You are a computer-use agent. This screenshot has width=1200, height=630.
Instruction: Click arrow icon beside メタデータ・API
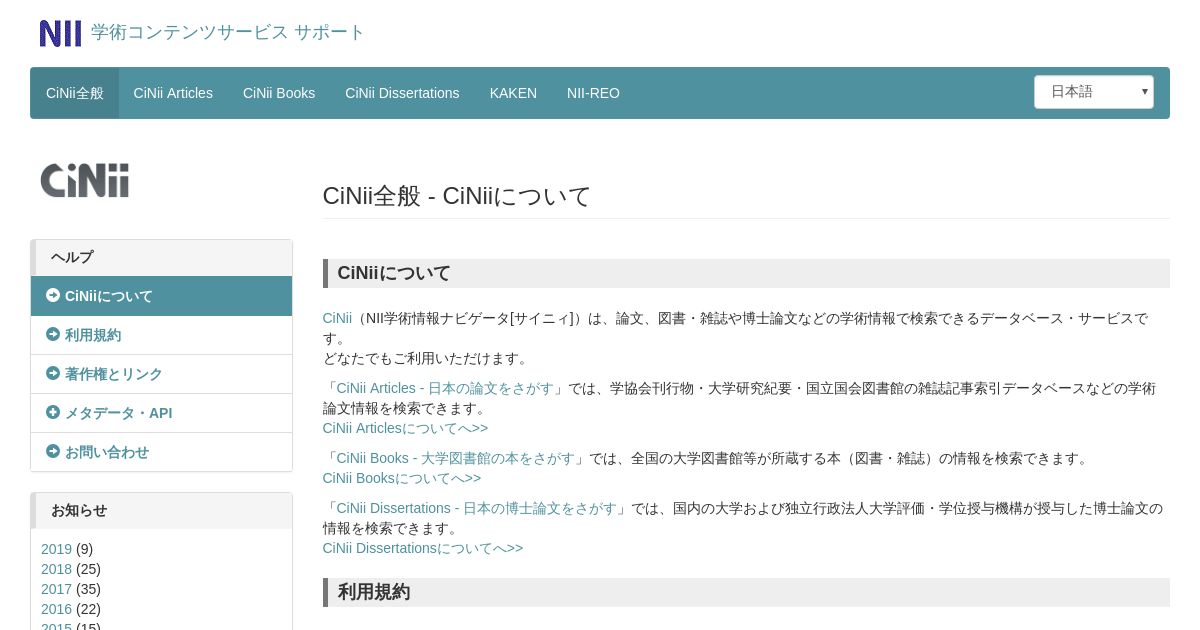pos(53,413)
